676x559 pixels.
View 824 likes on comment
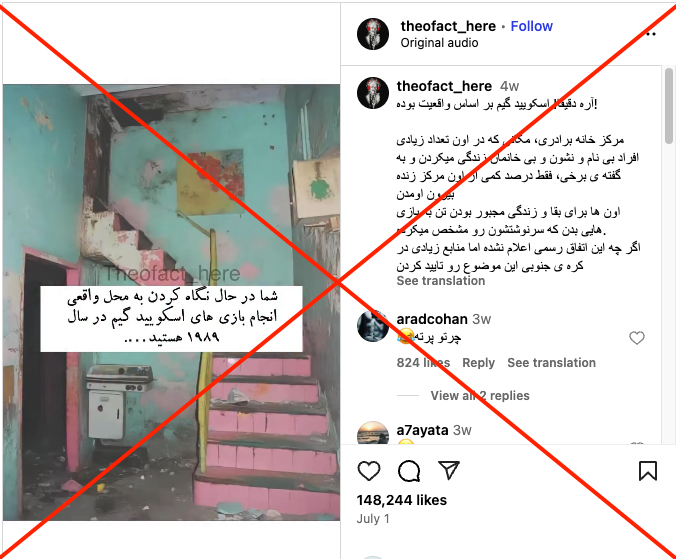[x=423, y=363]
